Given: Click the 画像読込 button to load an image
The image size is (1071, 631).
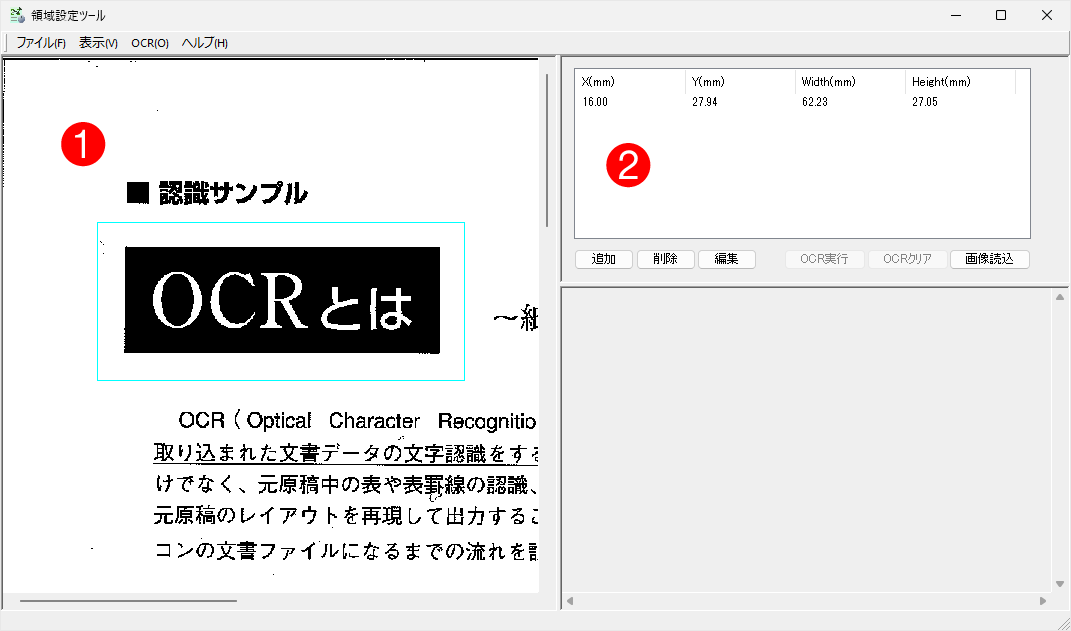Looking at the screenshot, I should 989,258.
